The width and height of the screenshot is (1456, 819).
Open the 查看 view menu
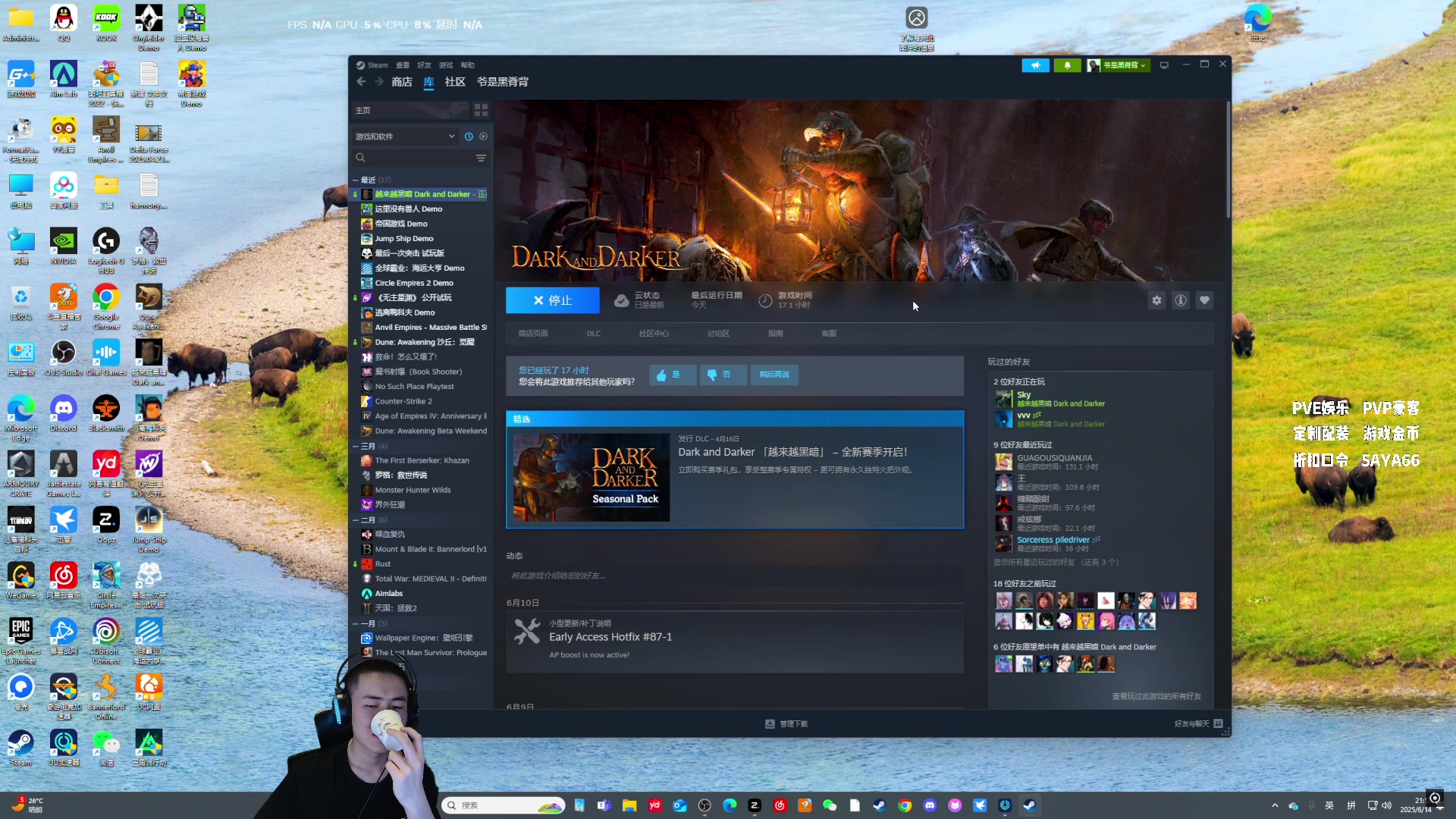tap(403, 65)
